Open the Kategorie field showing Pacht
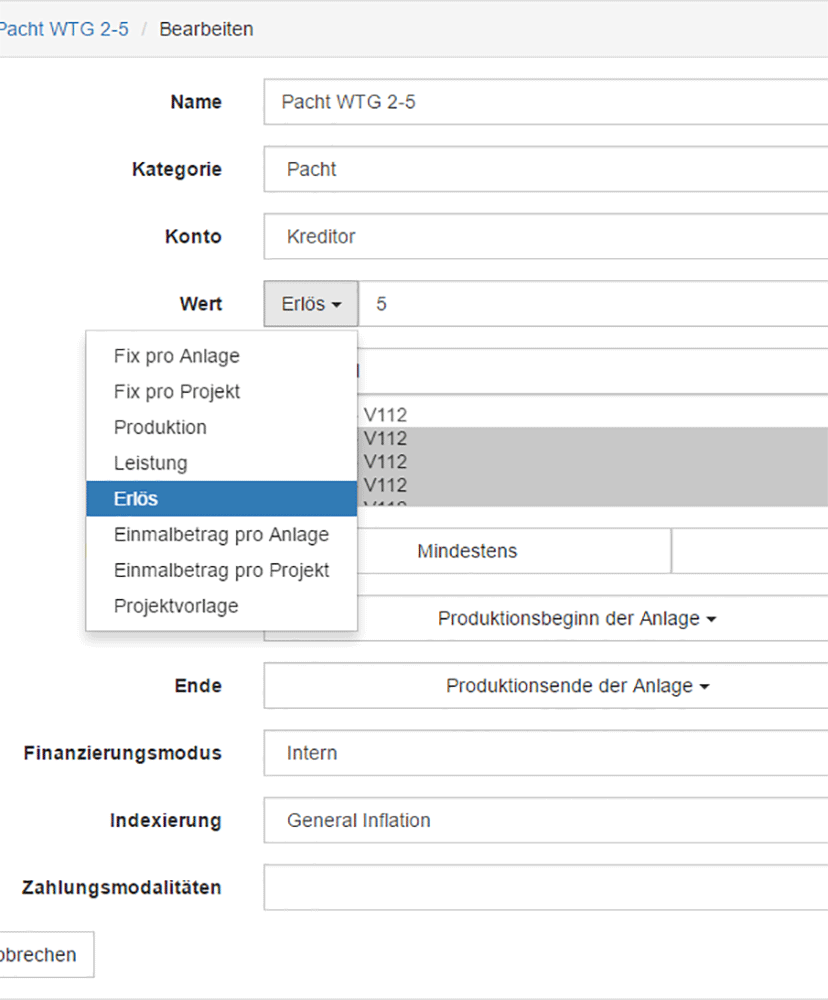This screenshot has width=828, height=1000. click(x=545, y=169)
